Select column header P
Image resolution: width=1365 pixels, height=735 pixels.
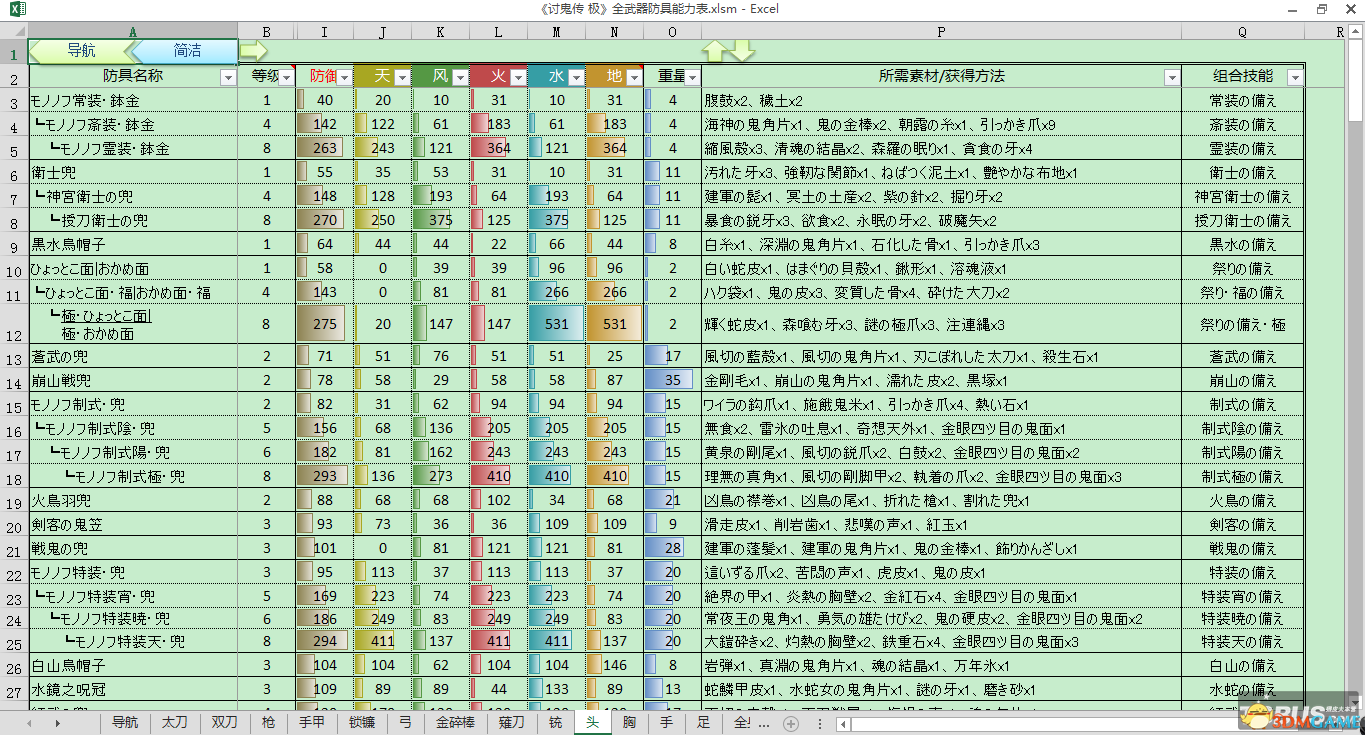coord(941,32)
